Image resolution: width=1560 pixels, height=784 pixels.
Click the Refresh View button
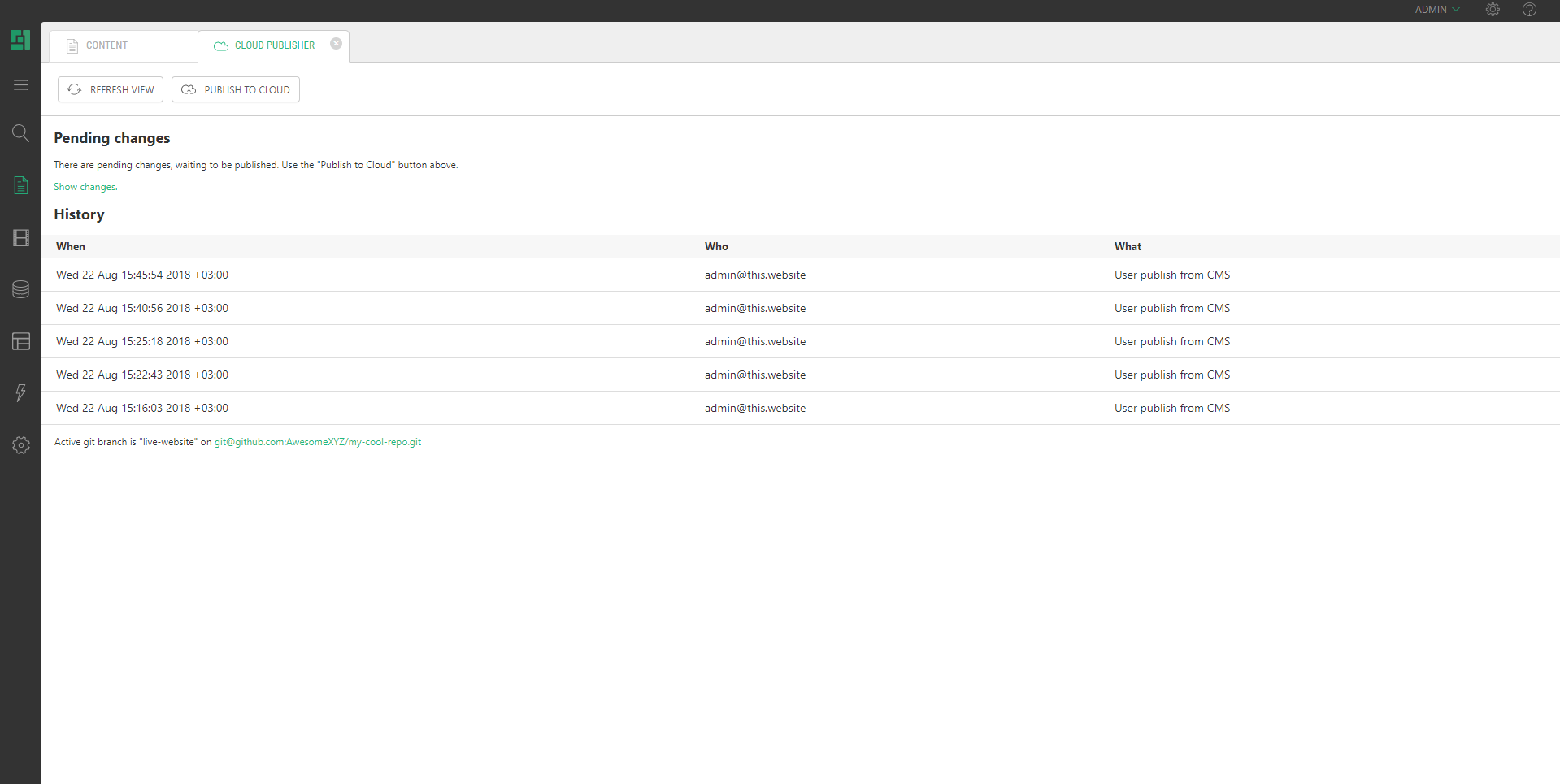[x=111, y=89]
